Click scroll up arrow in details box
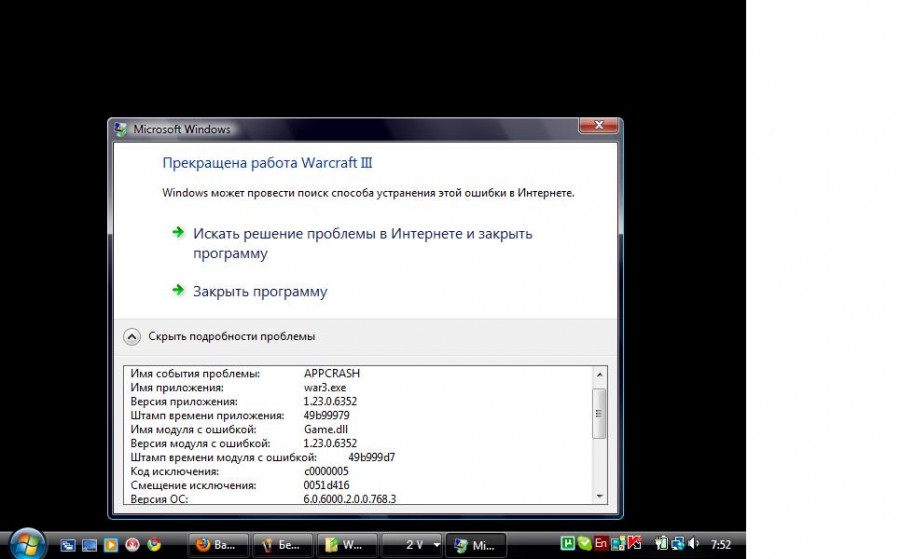This screenshot has height=559, width=900. pyautogui.click(x=599, y=374)
